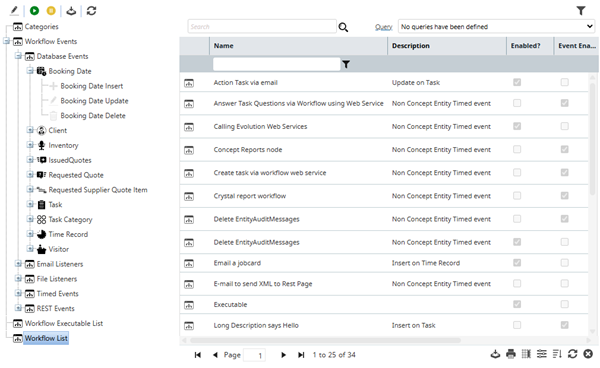Click the row icon for Crystal report workflow
The image size is (600, 368).
(x=189, y=197)
